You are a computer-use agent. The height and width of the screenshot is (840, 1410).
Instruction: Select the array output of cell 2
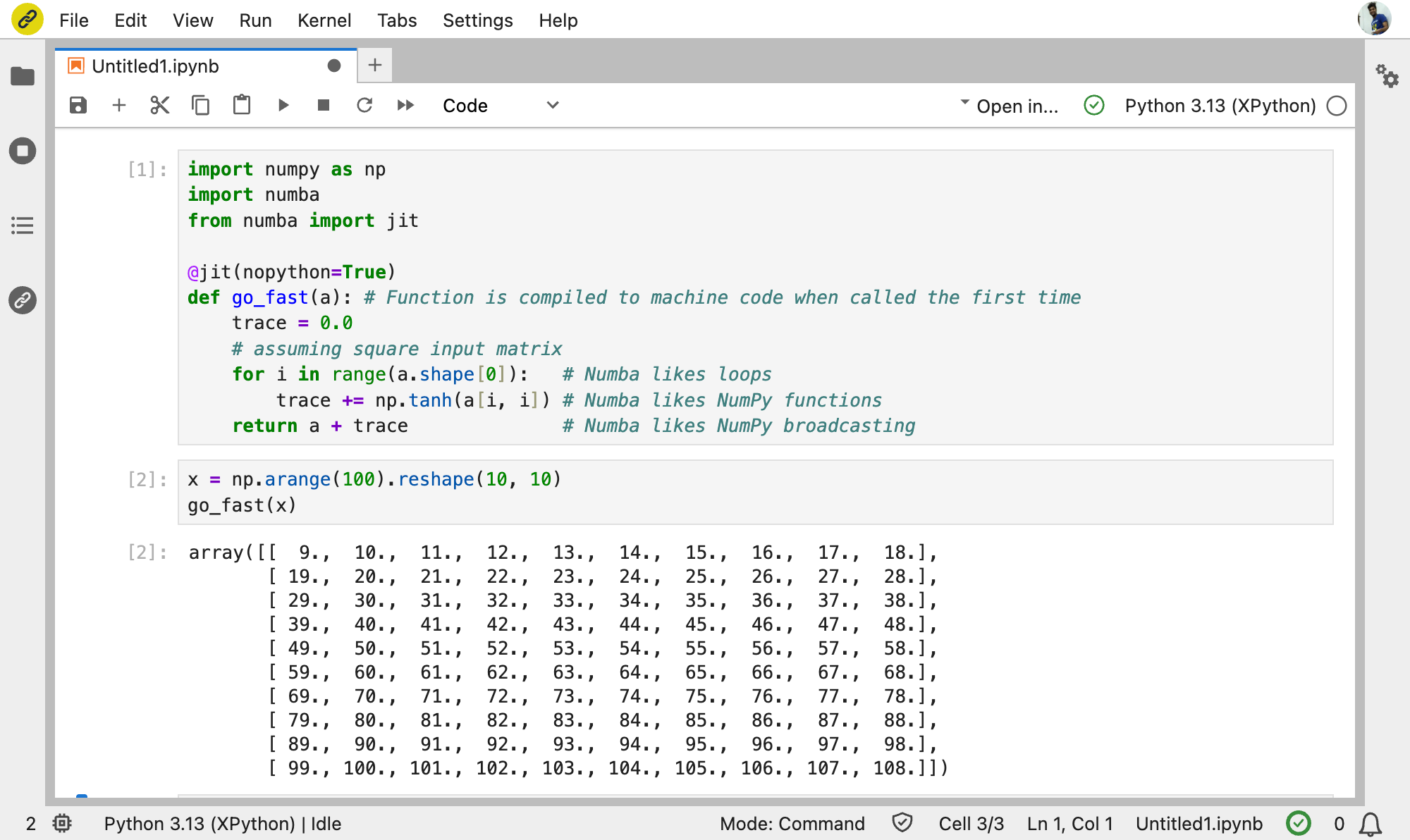[x=568, y=660]
